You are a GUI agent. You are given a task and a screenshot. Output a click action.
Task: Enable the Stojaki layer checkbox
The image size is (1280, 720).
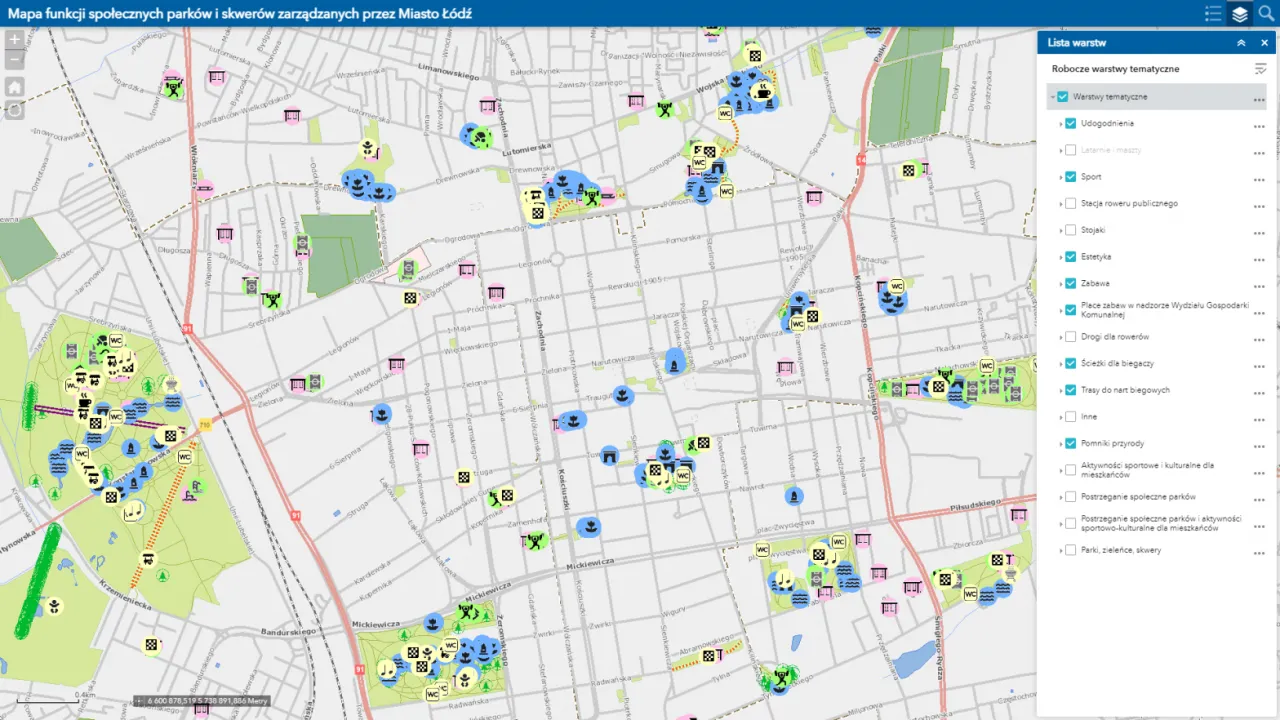[1070, 230]
